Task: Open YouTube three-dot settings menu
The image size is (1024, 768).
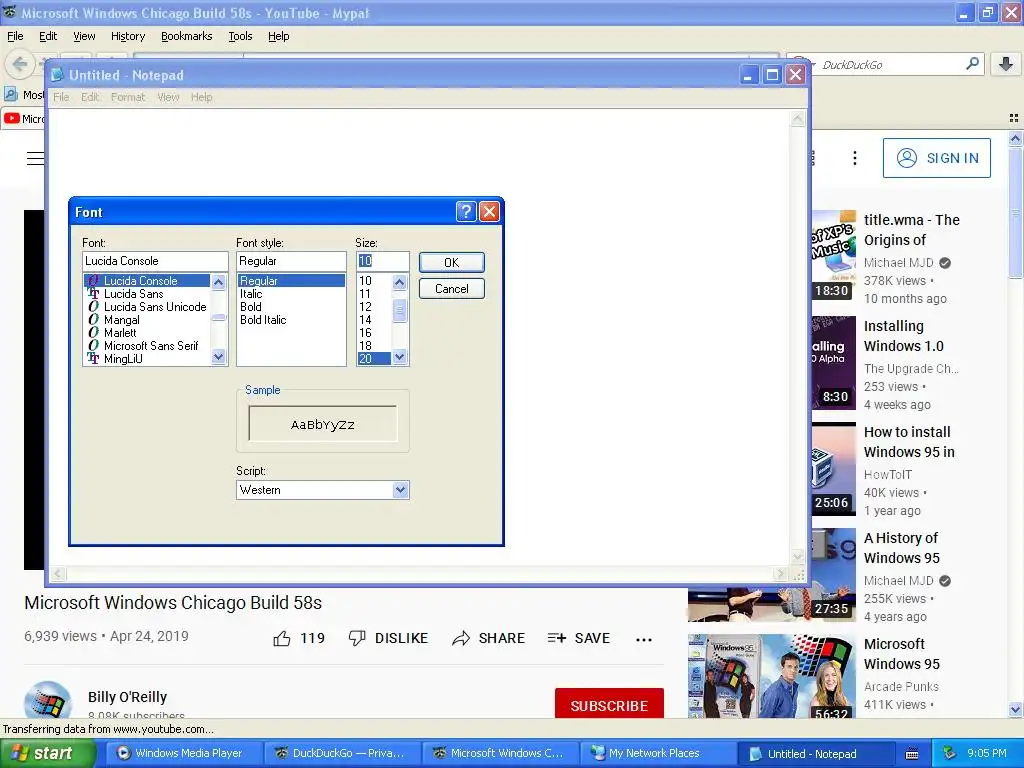Action: (854, 158)
